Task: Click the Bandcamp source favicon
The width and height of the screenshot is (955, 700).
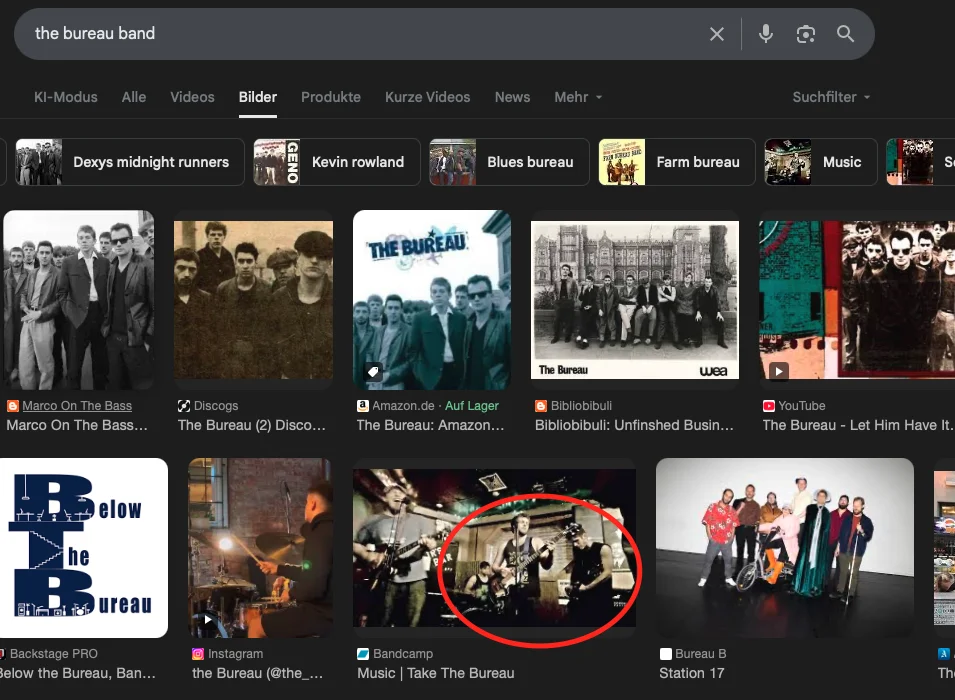Action: click(x=363, y=654)
